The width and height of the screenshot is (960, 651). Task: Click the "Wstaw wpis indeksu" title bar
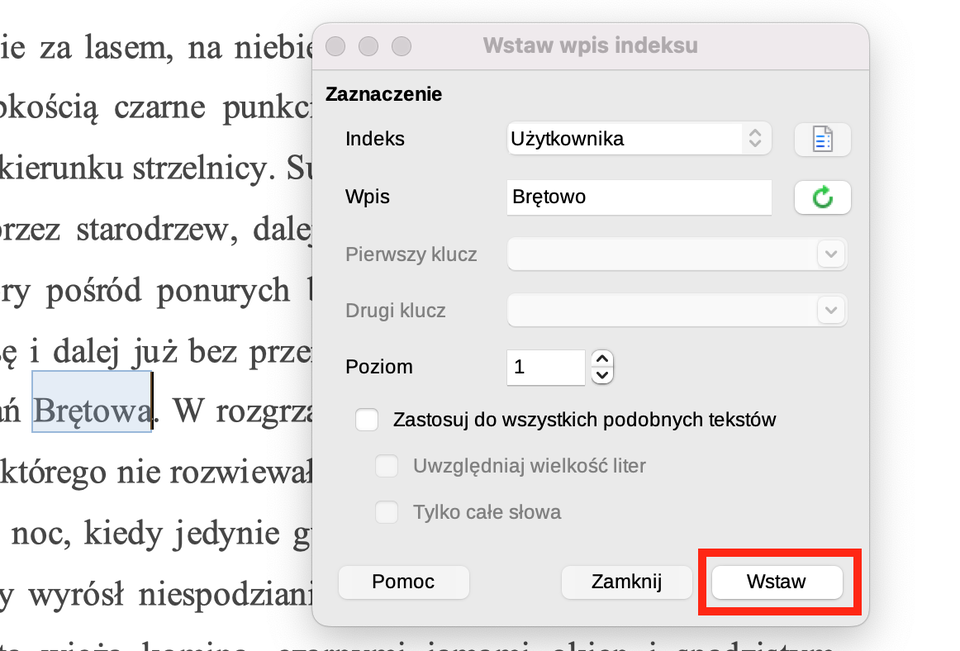point(590,46)
